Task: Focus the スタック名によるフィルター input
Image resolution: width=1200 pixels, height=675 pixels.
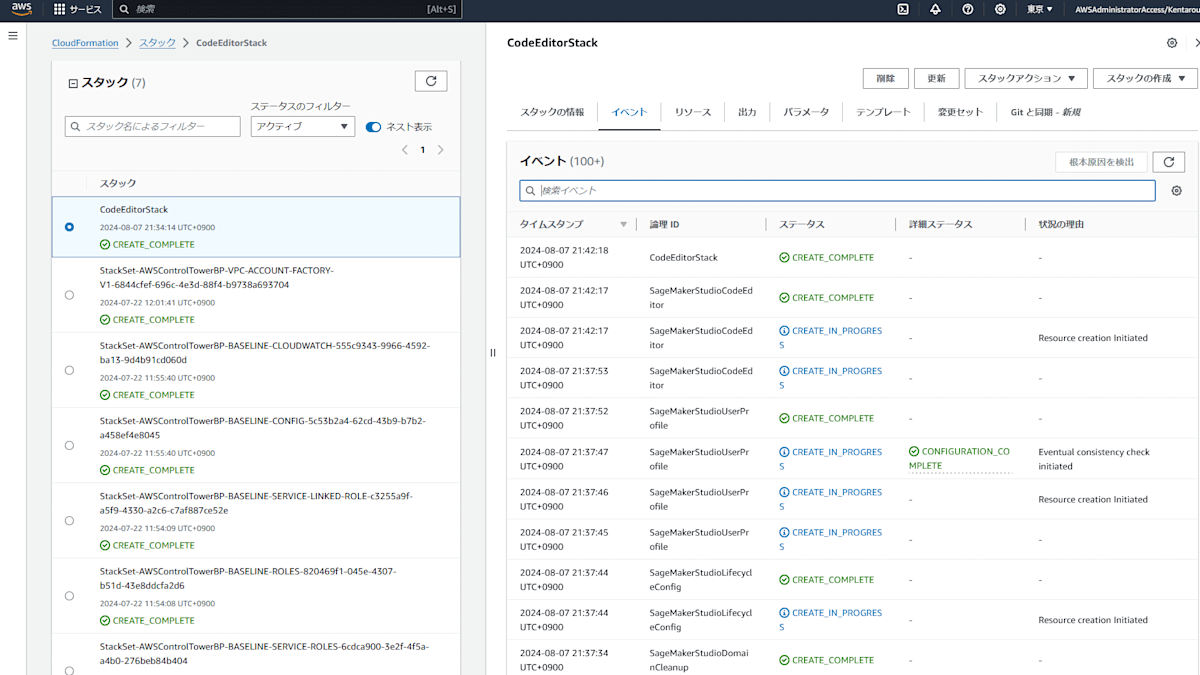Action: pos(153,126)
